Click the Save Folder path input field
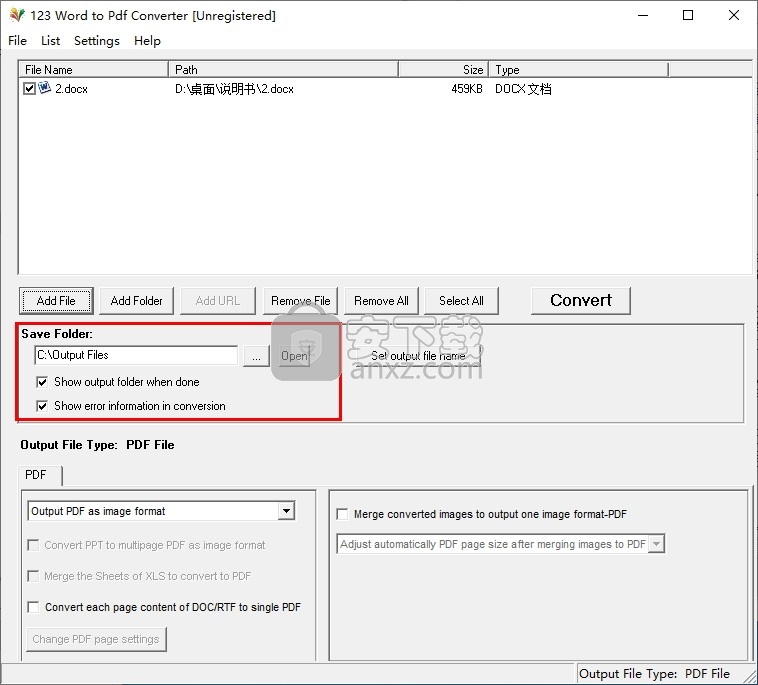The image size is (758, 685). pyautogui.click(x=136, y=355)
